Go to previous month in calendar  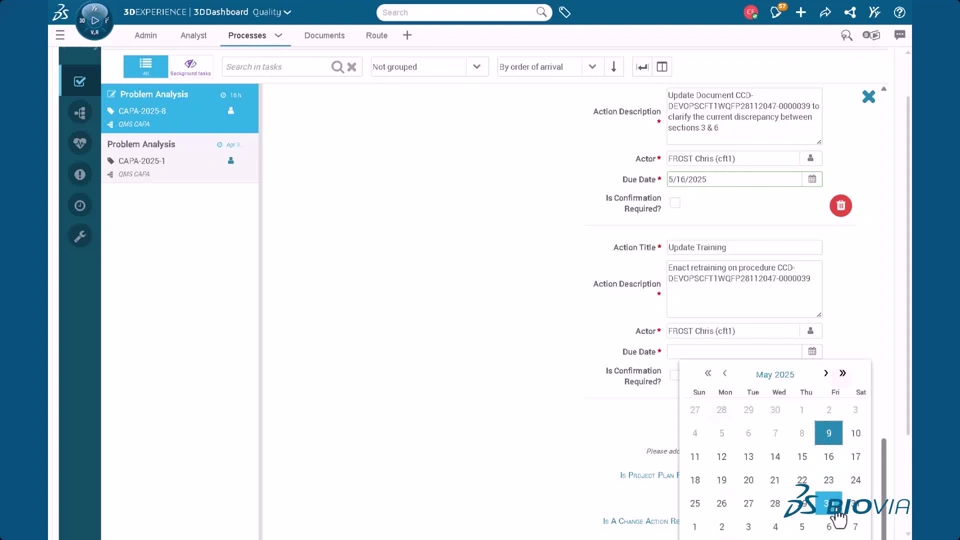[x=725, y=373]
